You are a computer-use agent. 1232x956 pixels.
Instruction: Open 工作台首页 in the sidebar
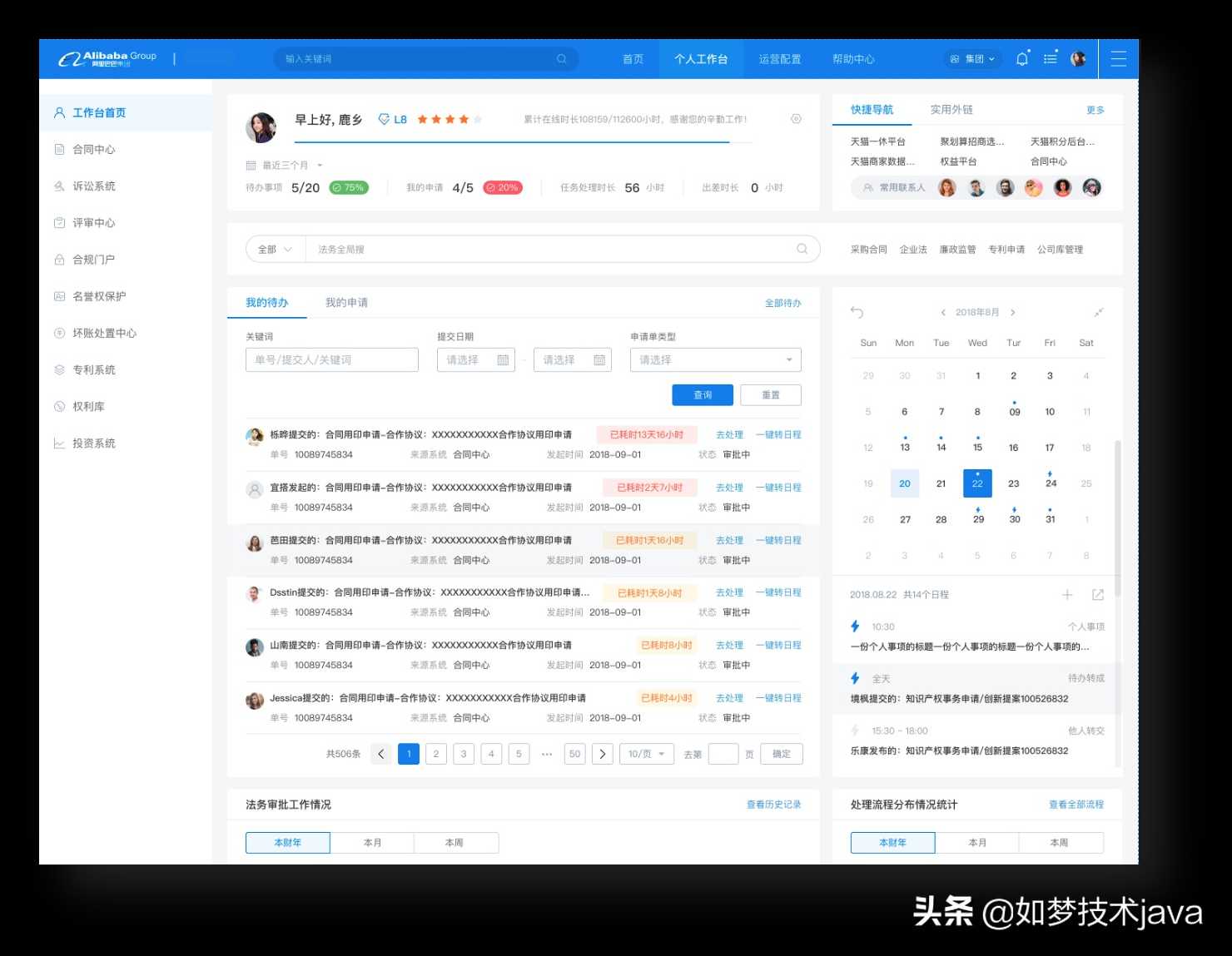pos(126,112)
